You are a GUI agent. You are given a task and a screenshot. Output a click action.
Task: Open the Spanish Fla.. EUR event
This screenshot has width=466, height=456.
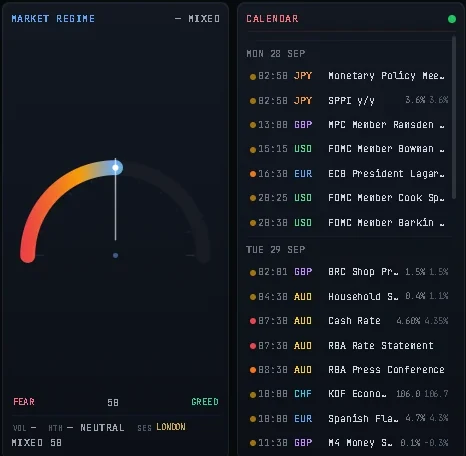pyautogui.click(x=349, y=418)
